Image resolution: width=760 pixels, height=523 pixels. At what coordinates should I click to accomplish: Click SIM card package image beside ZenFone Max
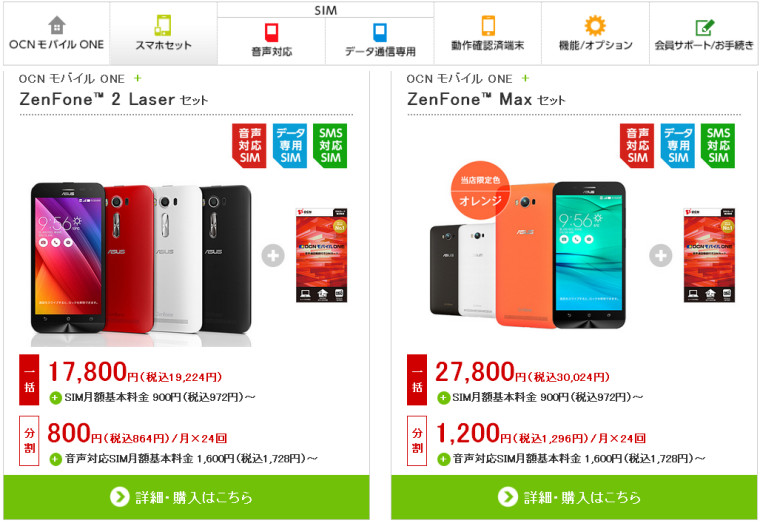[x=709, y=255]
